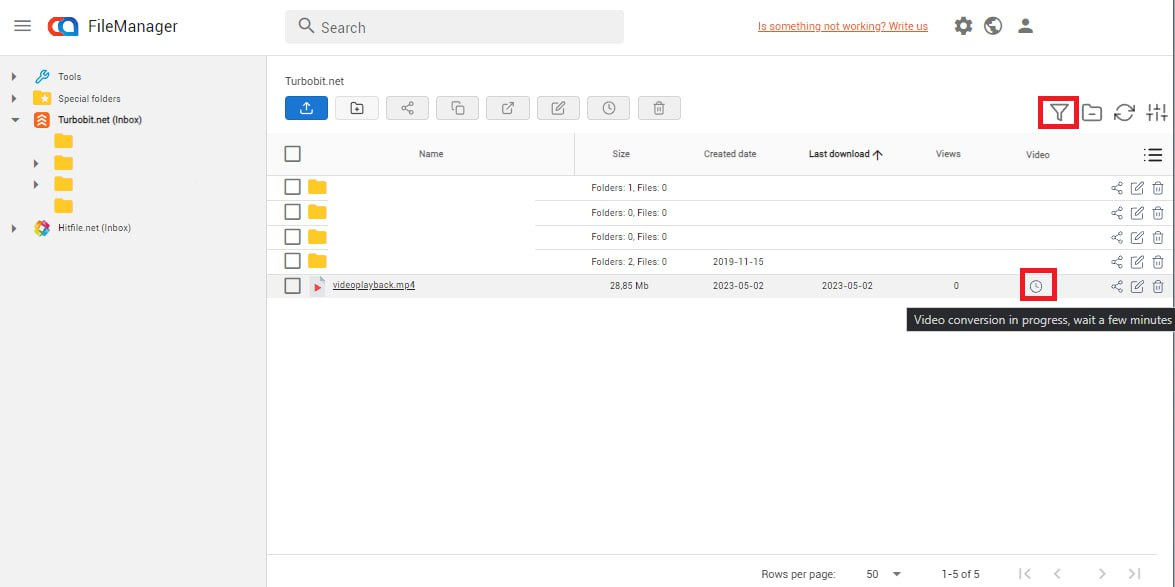The width and height of the screenshot is (1175, 587).
Task: Click the video conversion clock icon
Action: 1036,287
